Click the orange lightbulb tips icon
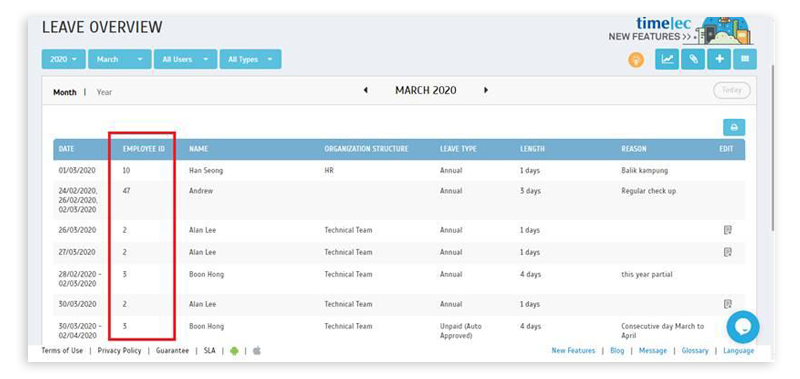 [636, 60]
